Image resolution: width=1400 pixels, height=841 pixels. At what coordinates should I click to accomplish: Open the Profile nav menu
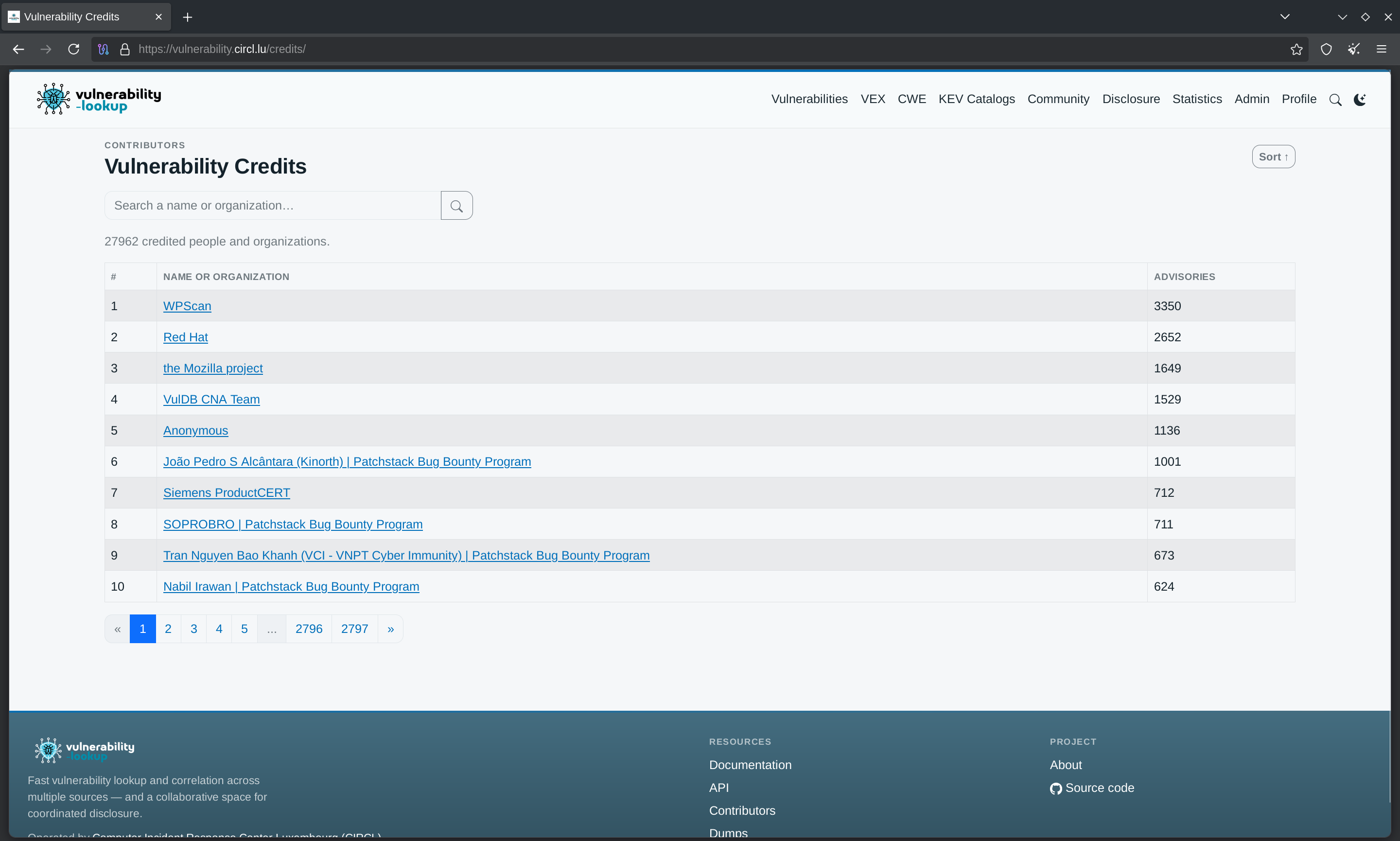click(1299, 99)
